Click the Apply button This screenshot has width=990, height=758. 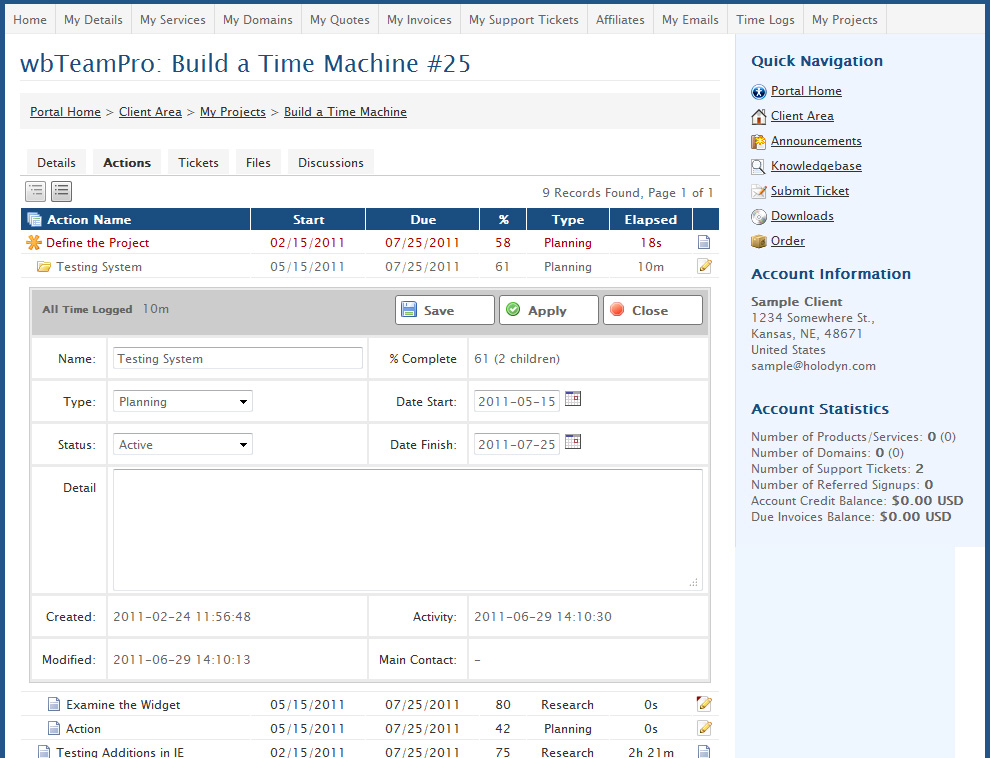548,311
